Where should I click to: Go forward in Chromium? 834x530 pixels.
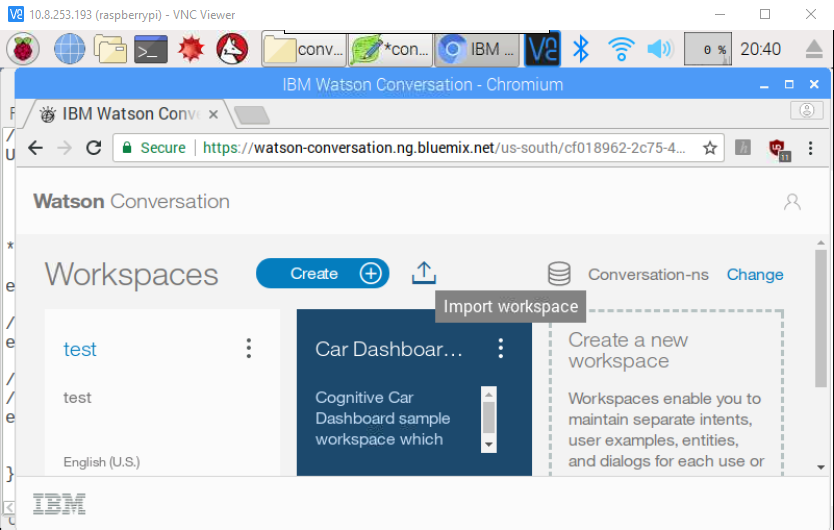coord(64,147)
